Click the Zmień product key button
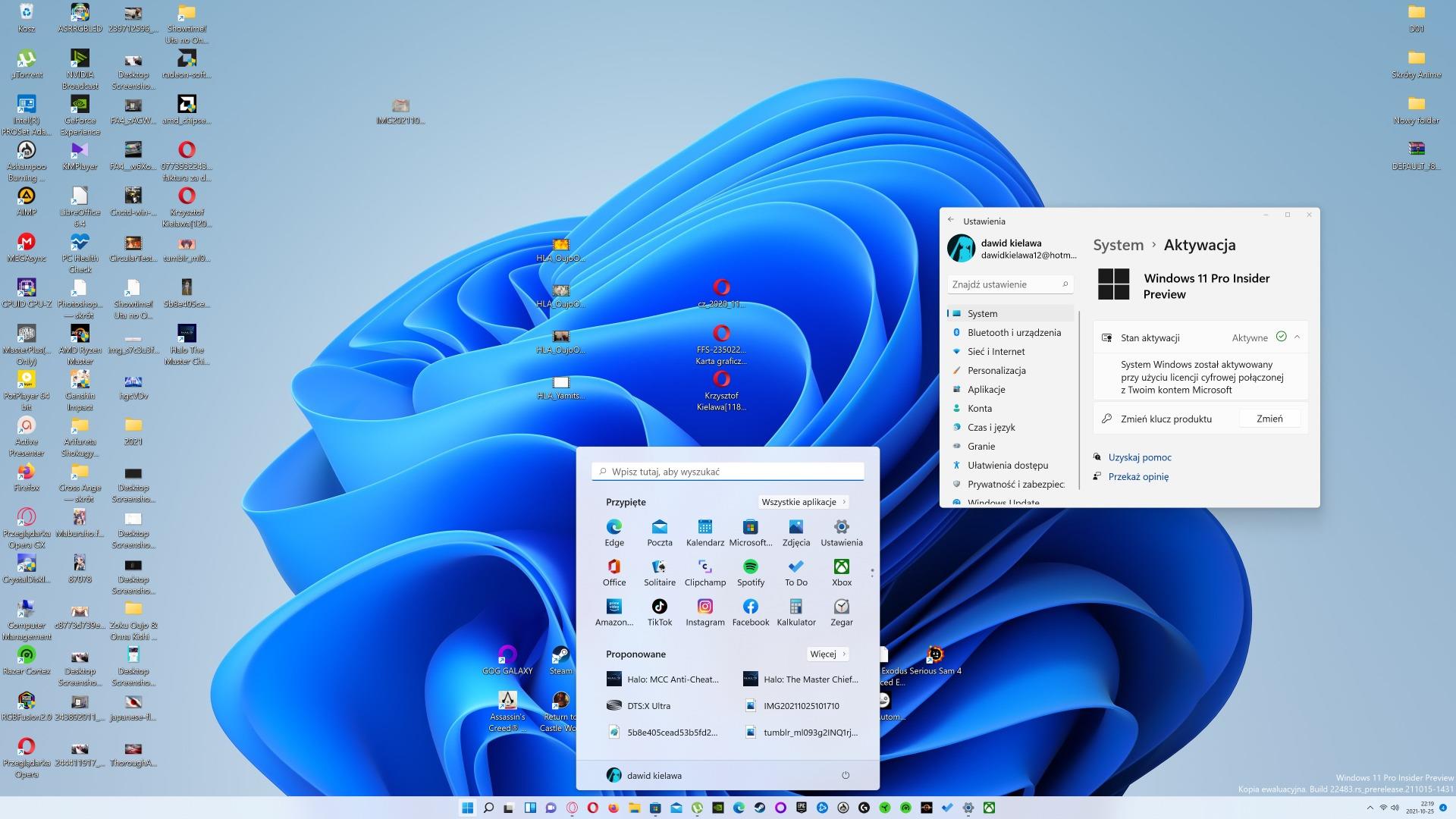This screenshot has width=1456, height=819. coord(1269,419)
